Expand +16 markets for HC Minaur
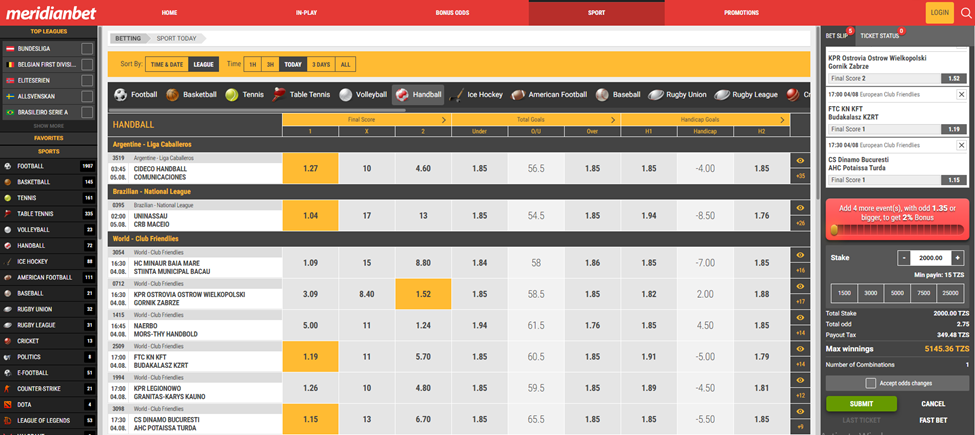Screen dimensions: 975x435 point(800,270)
